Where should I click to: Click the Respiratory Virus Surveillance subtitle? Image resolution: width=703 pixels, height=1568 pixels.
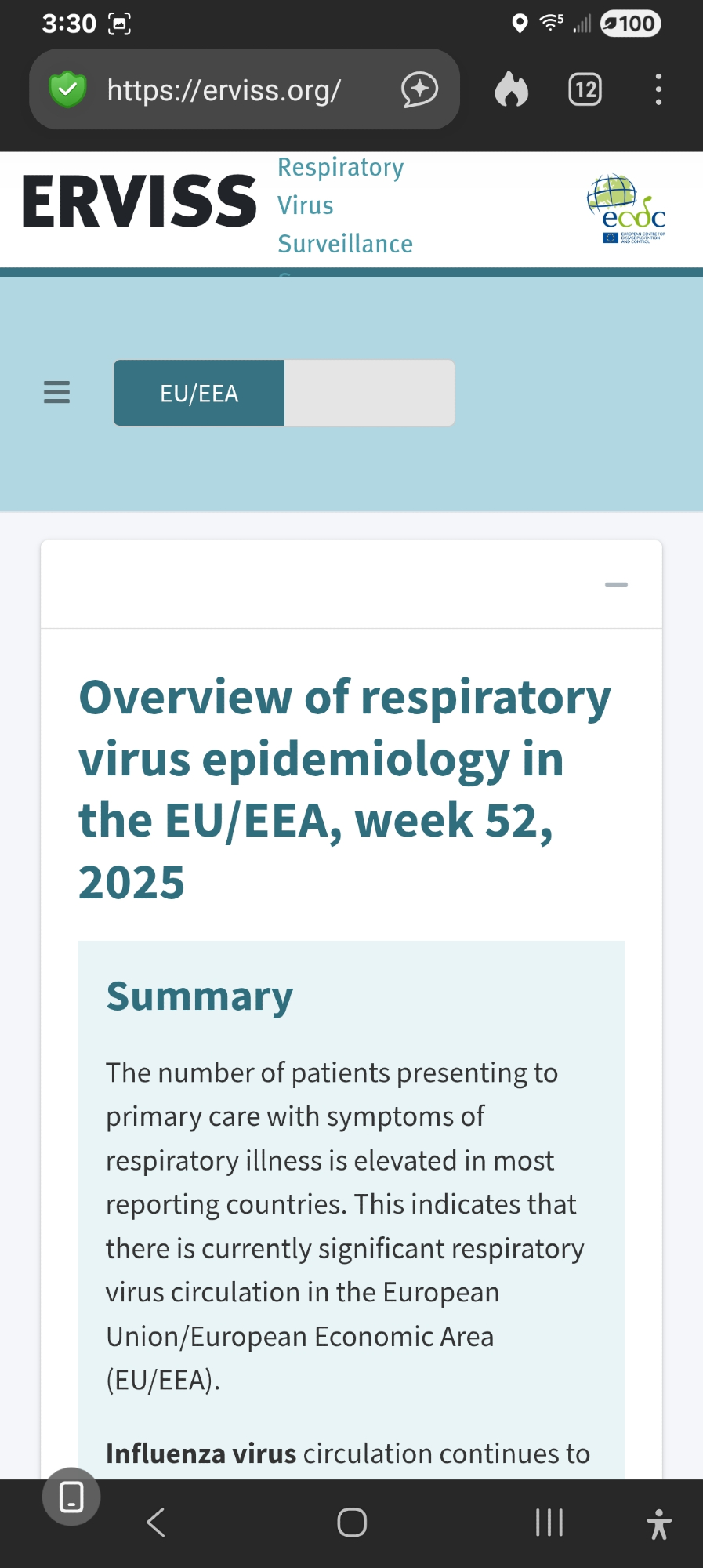pos(345,205)
